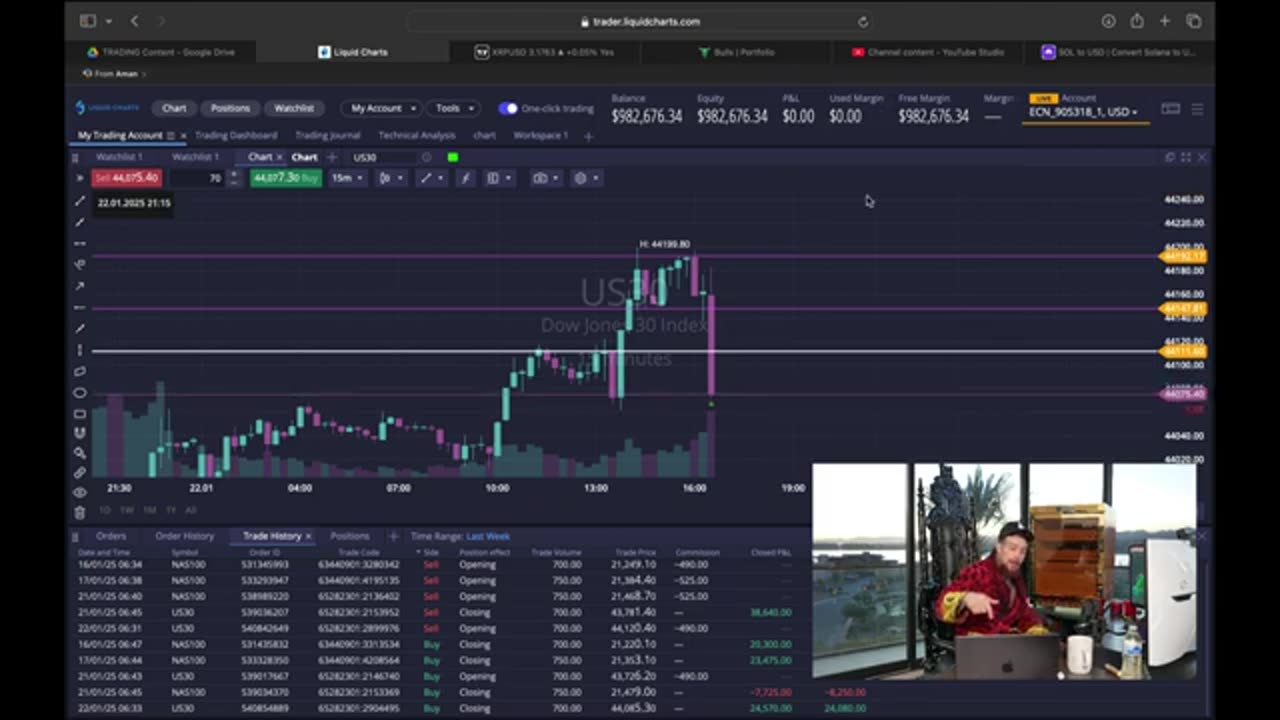Screen dimensions: 1280x720
Task: Change 15m timeframe dropdown
Action: [x=347, y=178]
